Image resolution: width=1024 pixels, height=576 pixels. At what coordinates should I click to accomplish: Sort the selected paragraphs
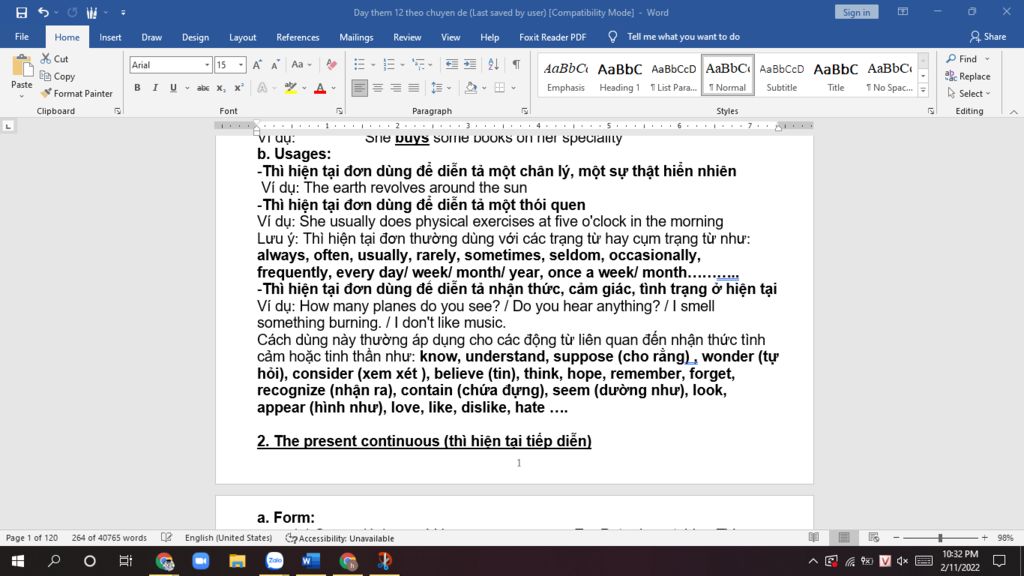point(494,65)
